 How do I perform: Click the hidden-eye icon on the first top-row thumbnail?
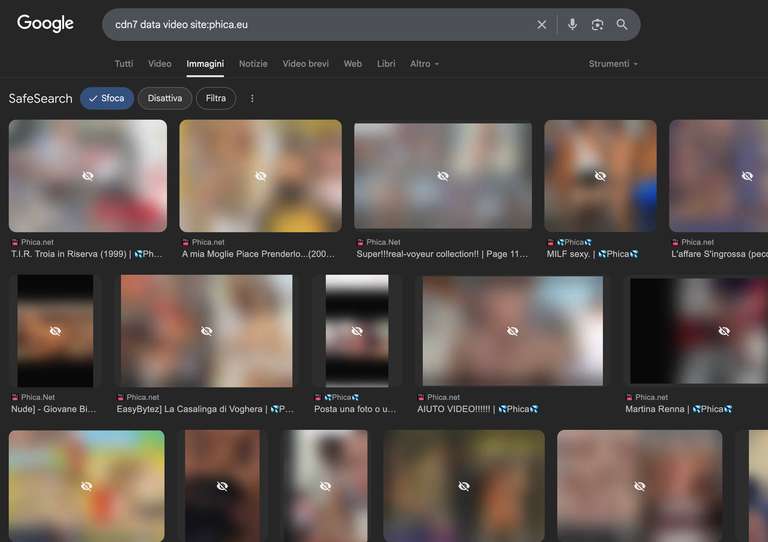tap(88, 176)
